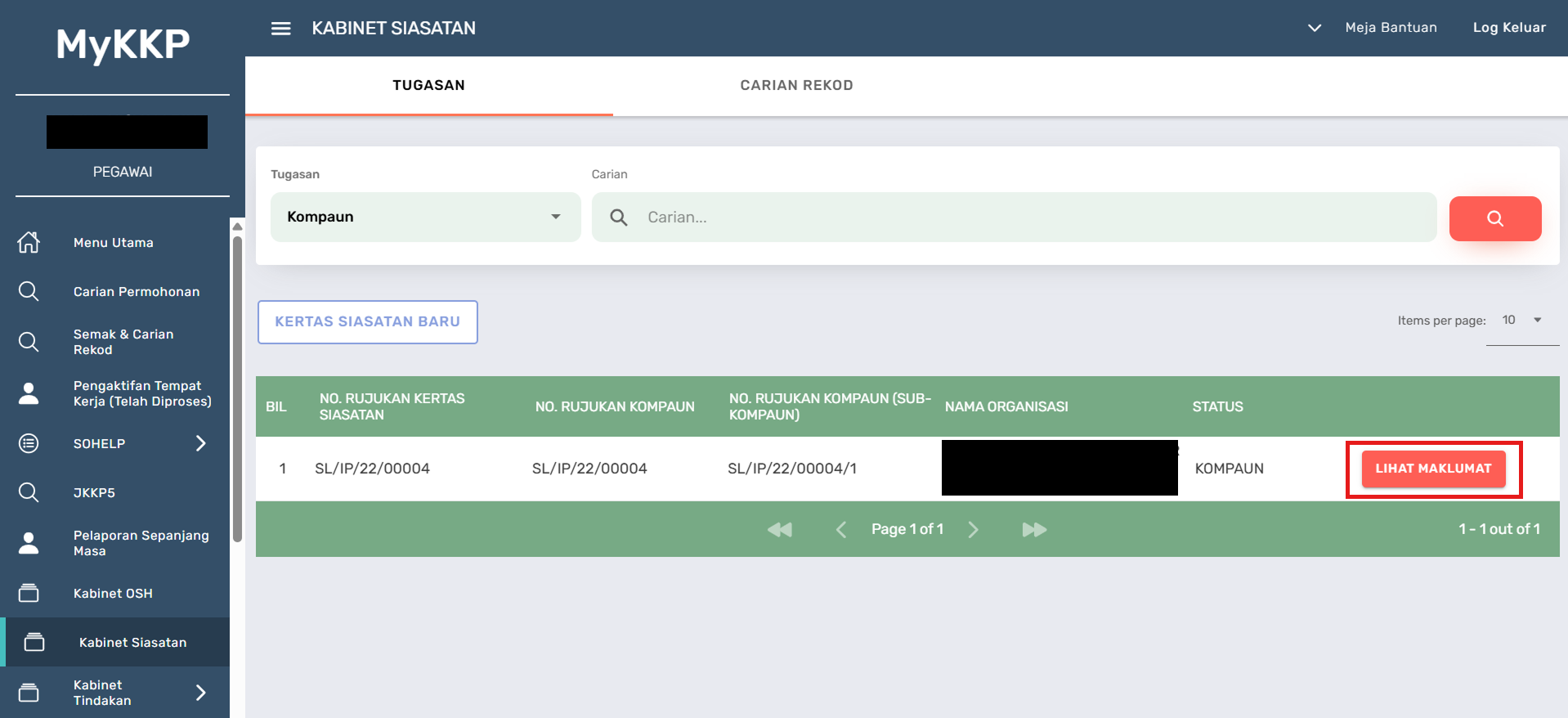Select Pelaporan Sepanjang Masa menu item
1568x718 pixels.
[141, 543]
